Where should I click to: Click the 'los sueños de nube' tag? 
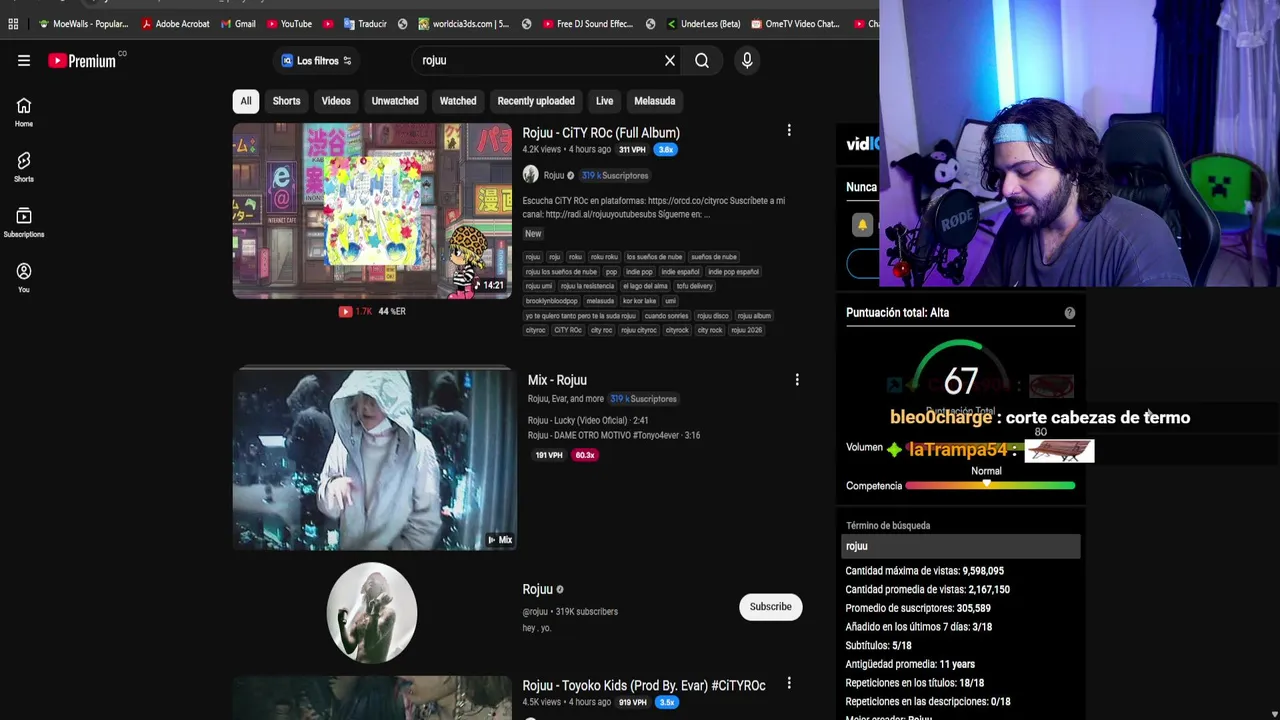pyautogui.click(x=654, y=257)
